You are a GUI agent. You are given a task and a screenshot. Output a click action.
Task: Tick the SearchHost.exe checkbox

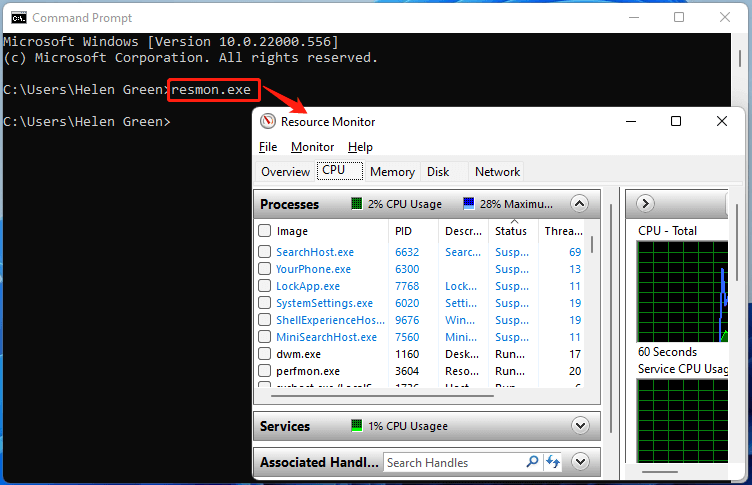264,251
